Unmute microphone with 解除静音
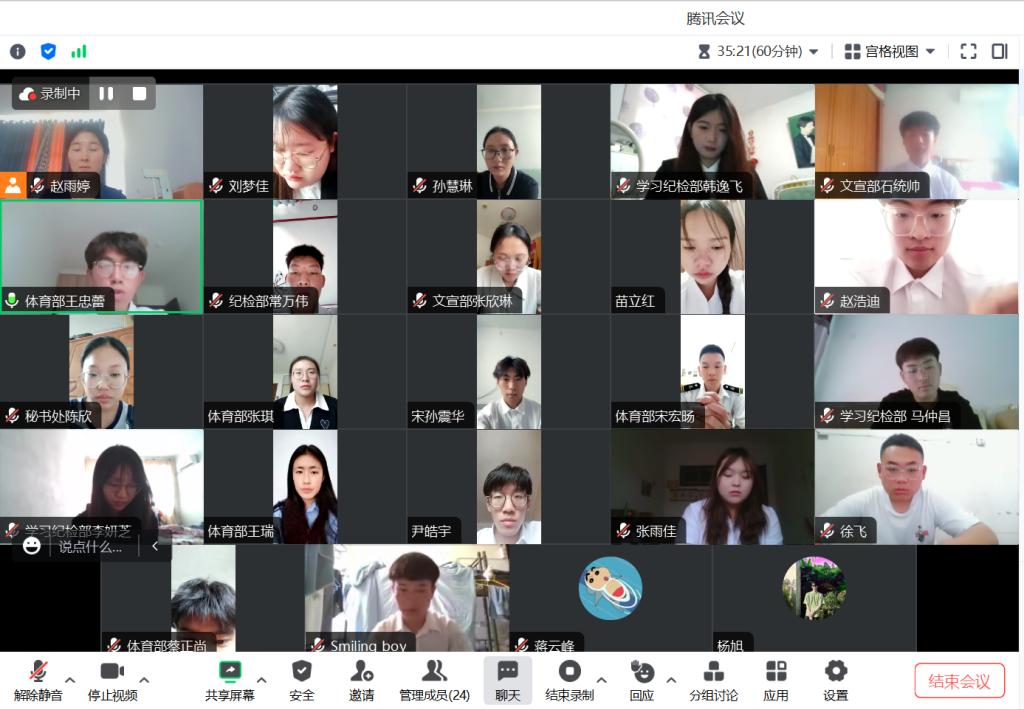1024x710 pixels. (38, 680)
